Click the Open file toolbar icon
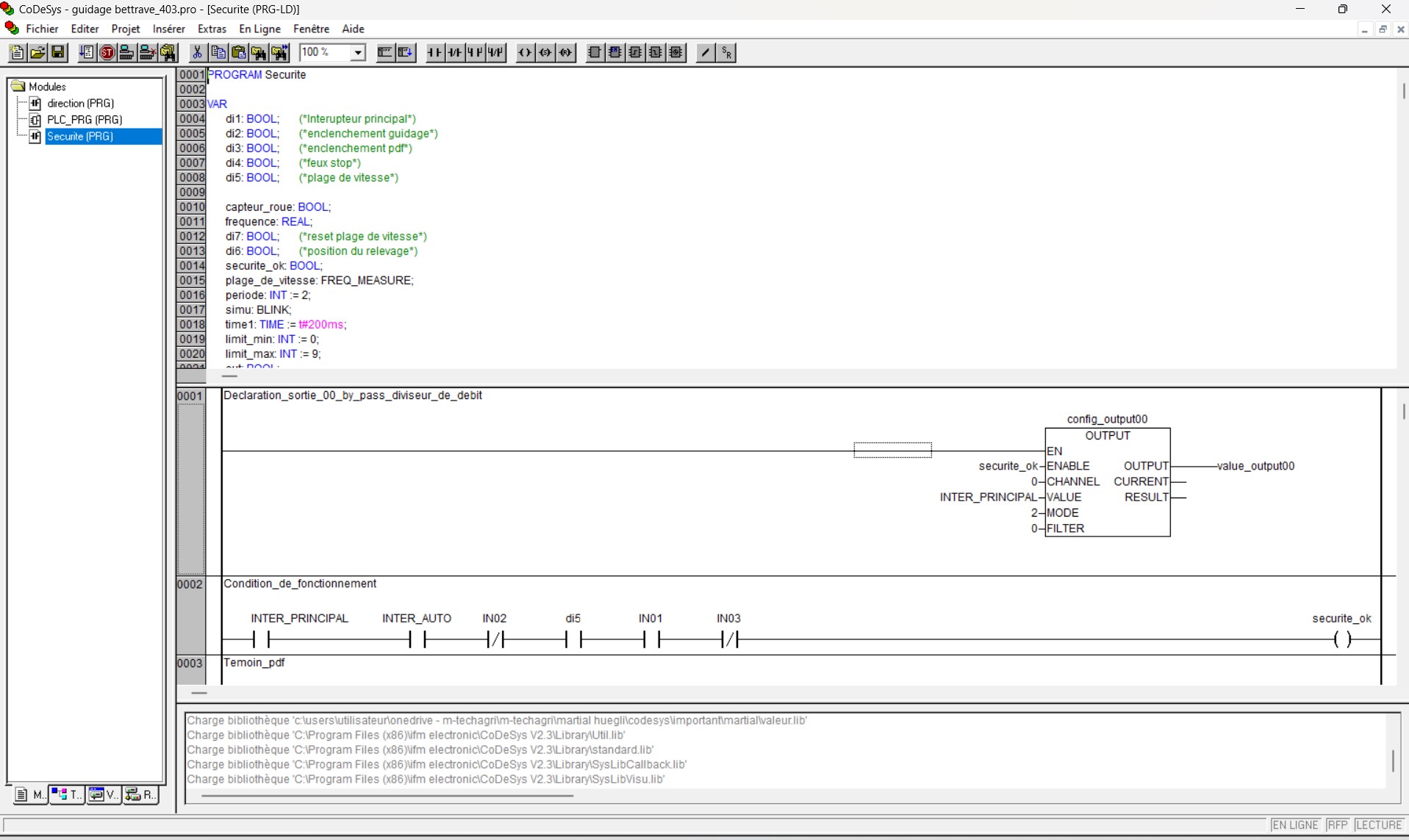 point(37,52)
